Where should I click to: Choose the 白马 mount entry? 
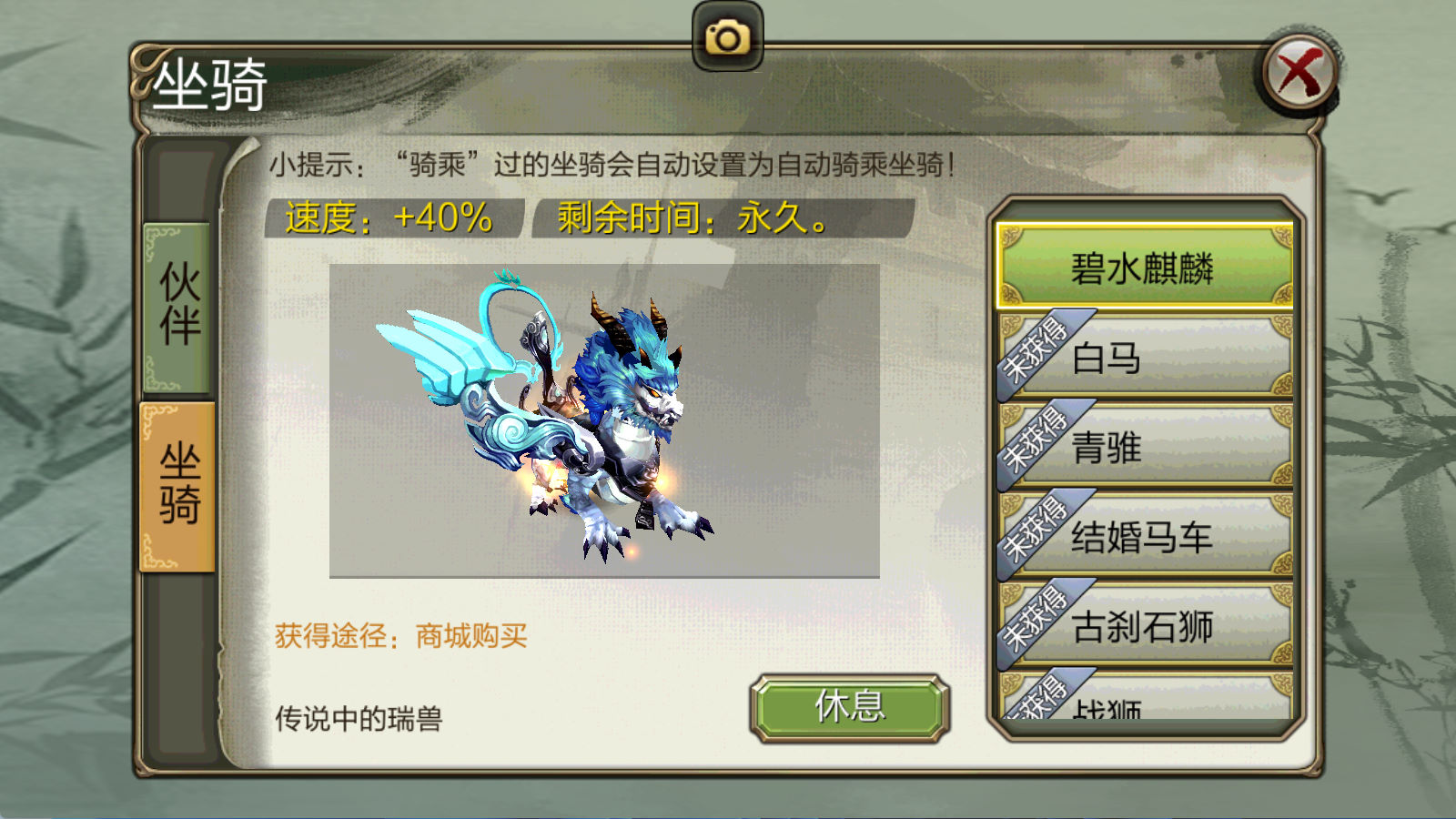pyautogui.click(x=1145, y=357)
